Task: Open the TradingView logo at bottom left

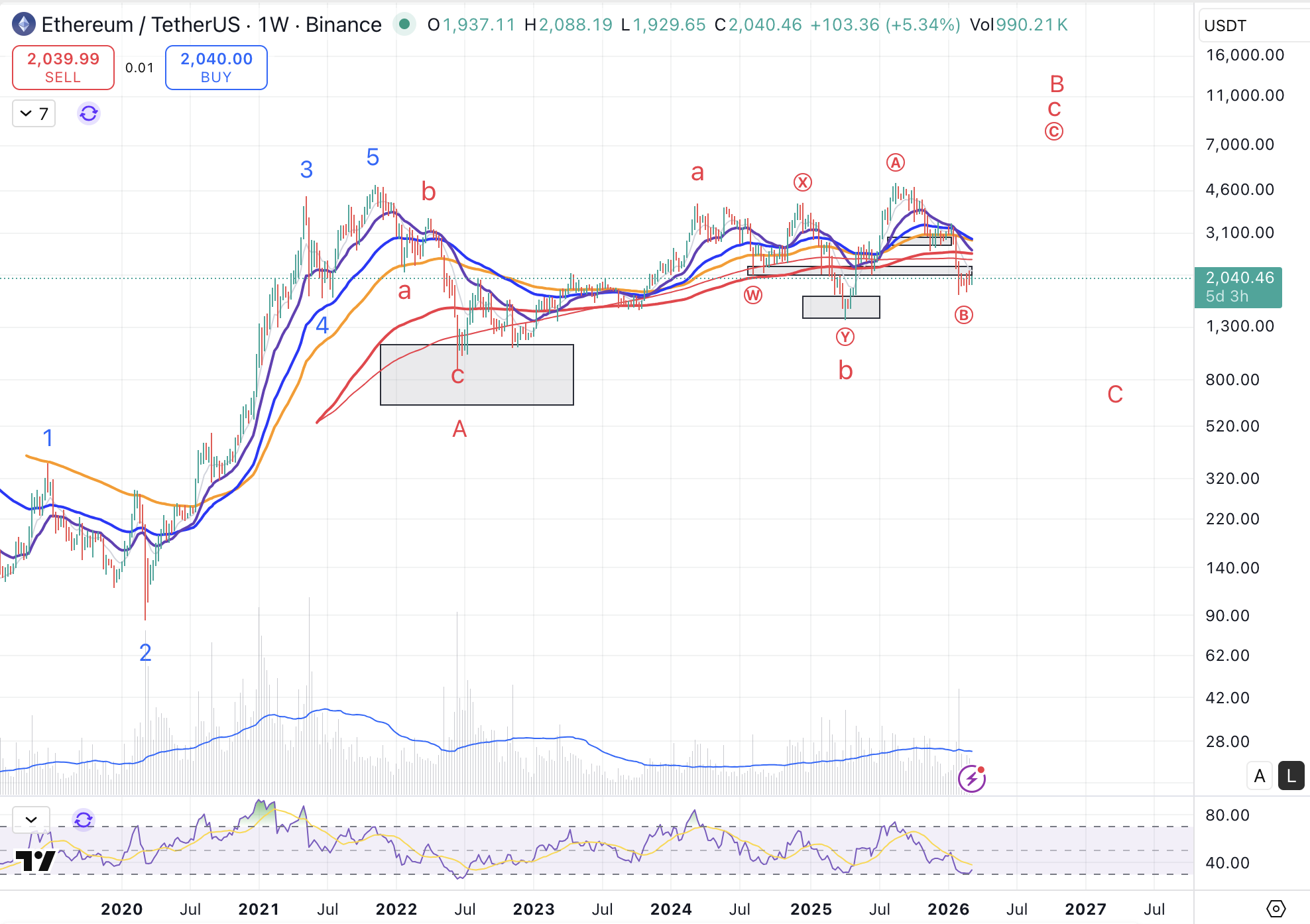Action: (36, 861)
